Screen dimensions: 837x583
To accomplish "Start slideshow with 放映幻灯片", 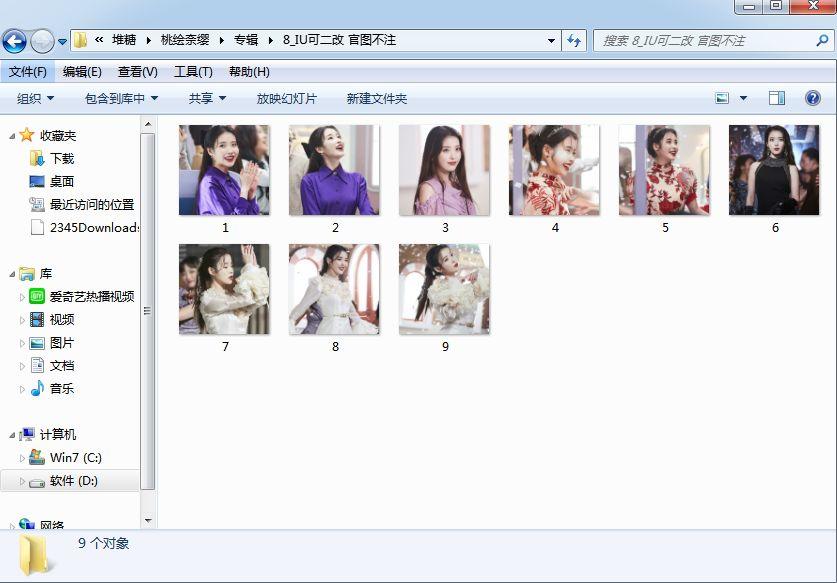I will [287, 98].
